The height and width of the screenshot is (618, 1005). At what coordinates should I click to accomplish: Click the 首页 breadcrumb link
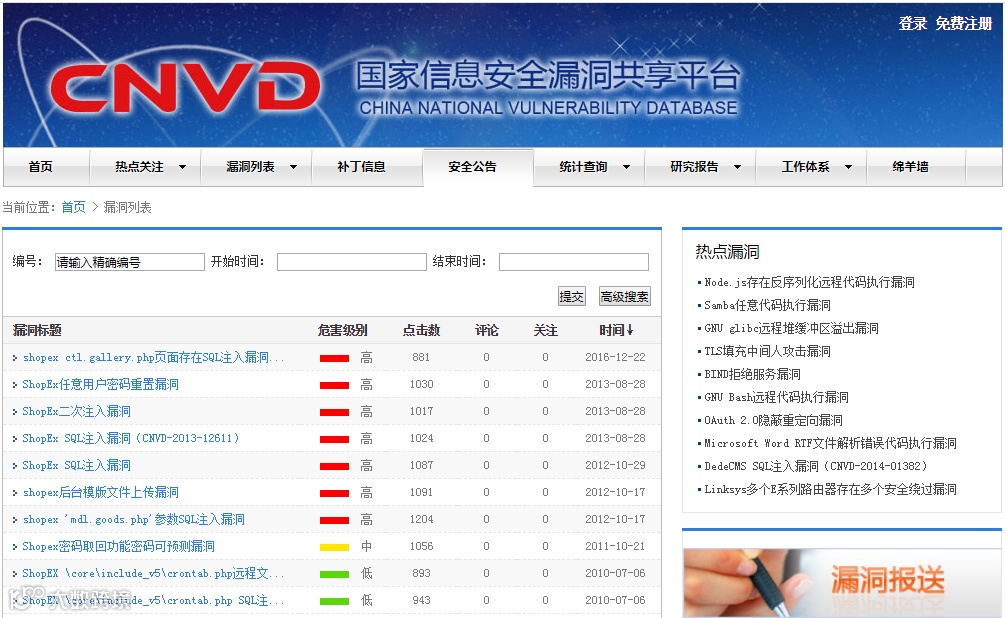pyautogui.click(x=73, y=207)
